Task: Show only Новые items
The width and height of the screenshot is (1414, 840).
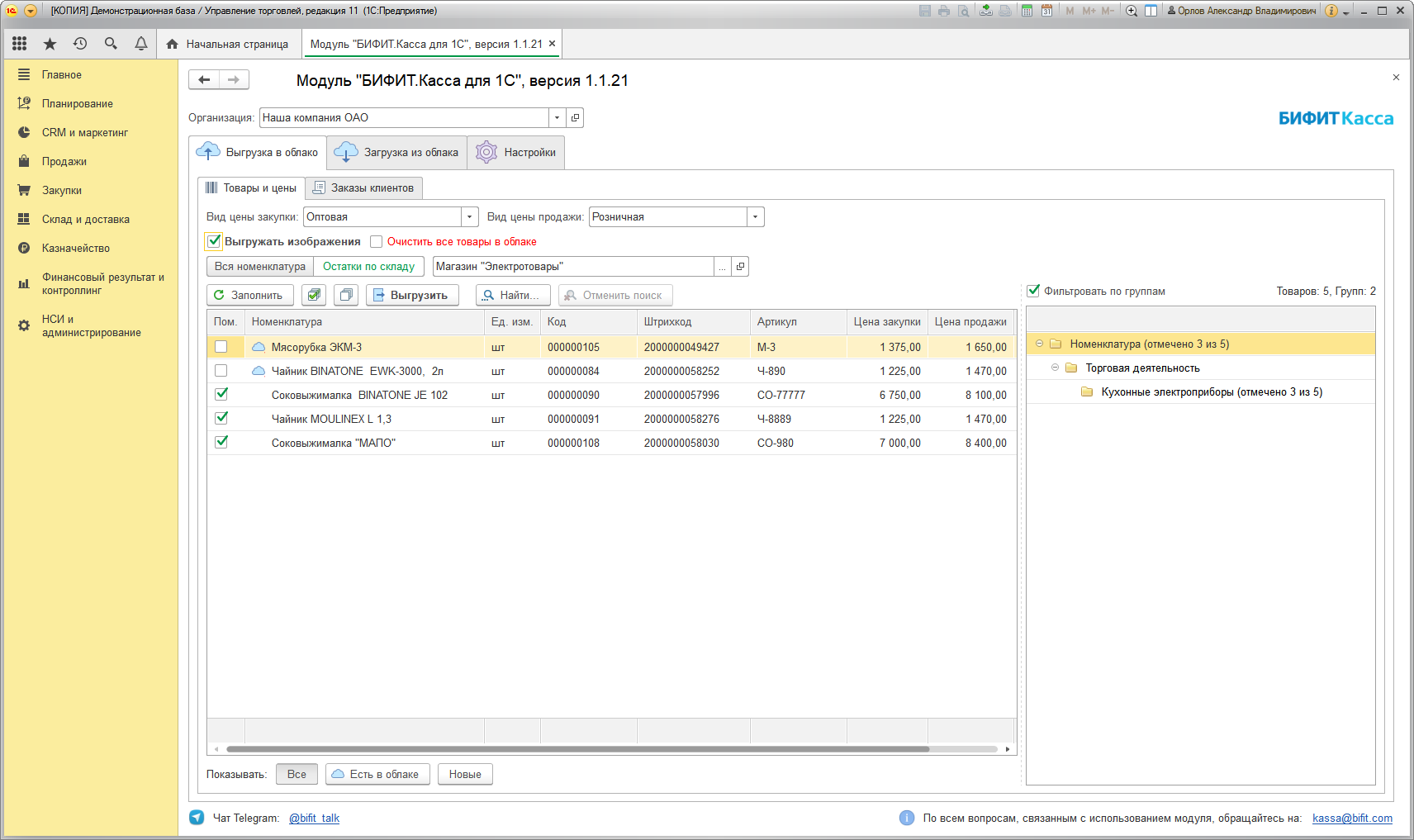Action: tap(465, 775)
